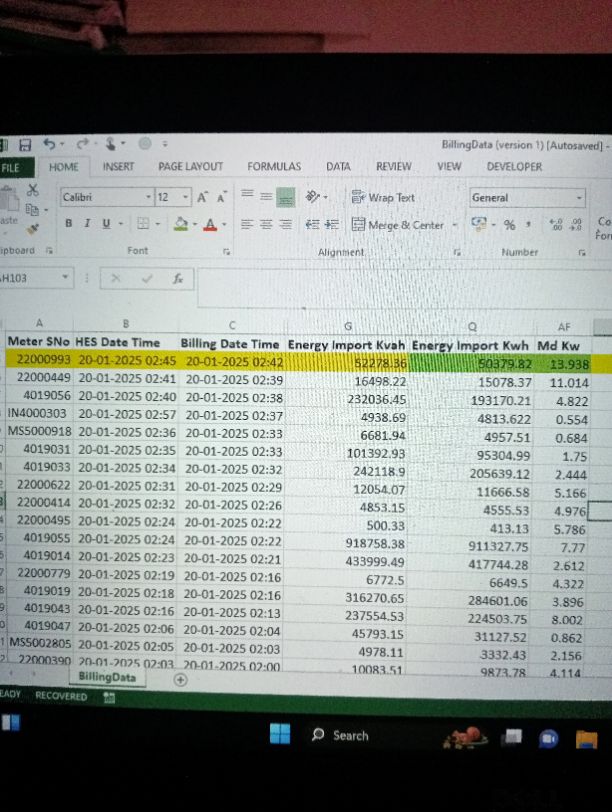Switch to the DATA tab
612x812 pixels.
click(338, 166)
